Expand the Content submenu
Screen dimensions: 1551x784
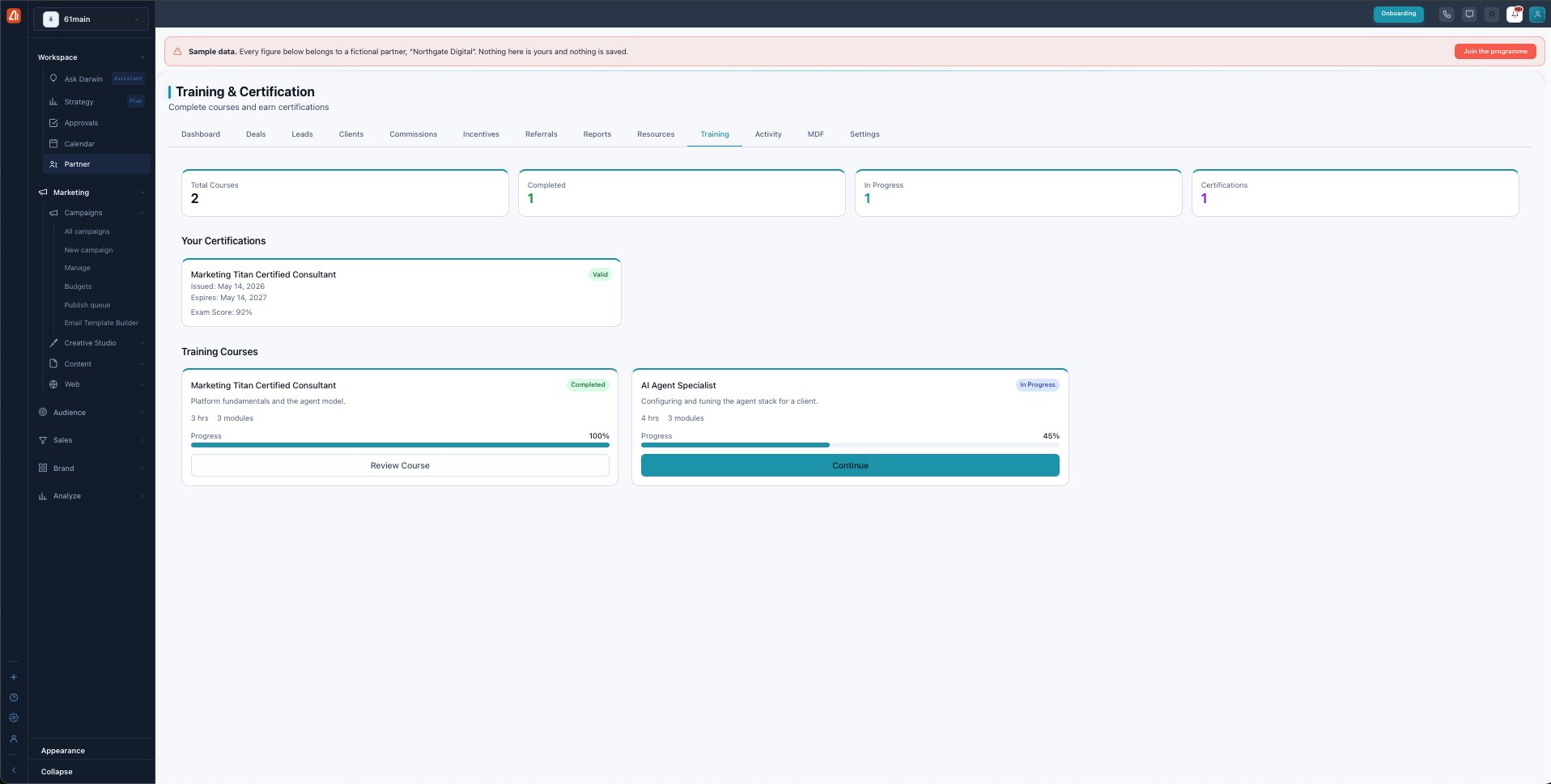tap(142, 364)
